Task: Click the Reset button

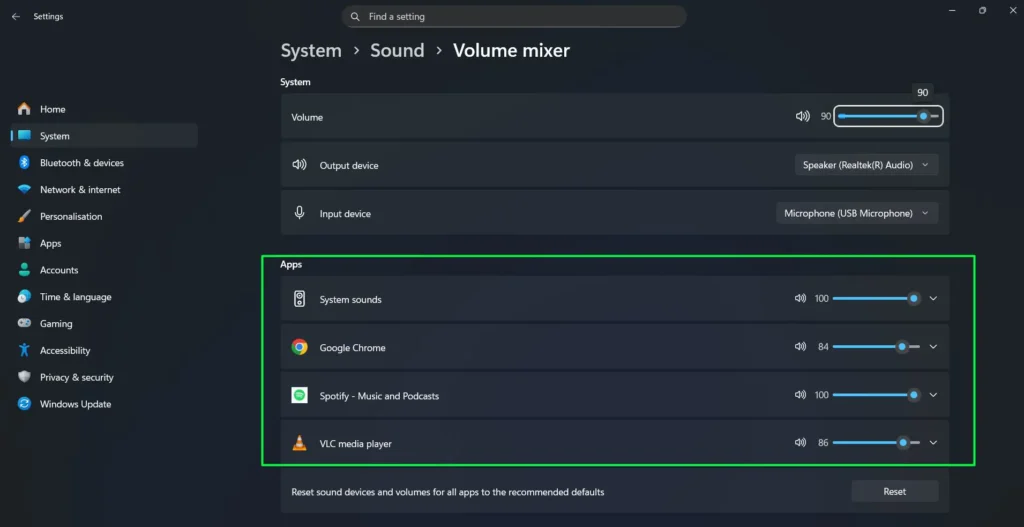Action: [x=895, y=491]
